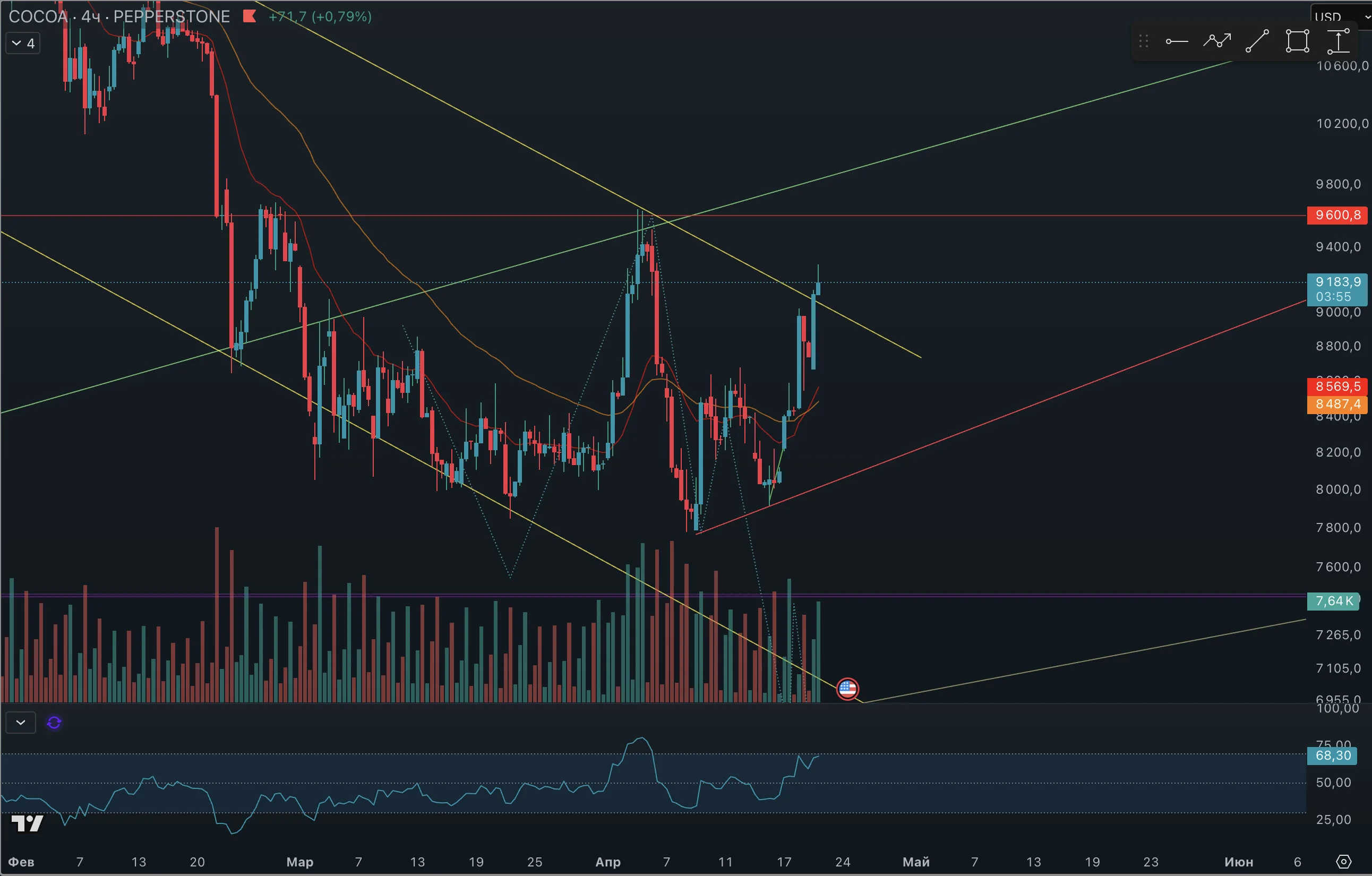Click the volume label 7,64 K
1372x876 pixels.
1334,601
